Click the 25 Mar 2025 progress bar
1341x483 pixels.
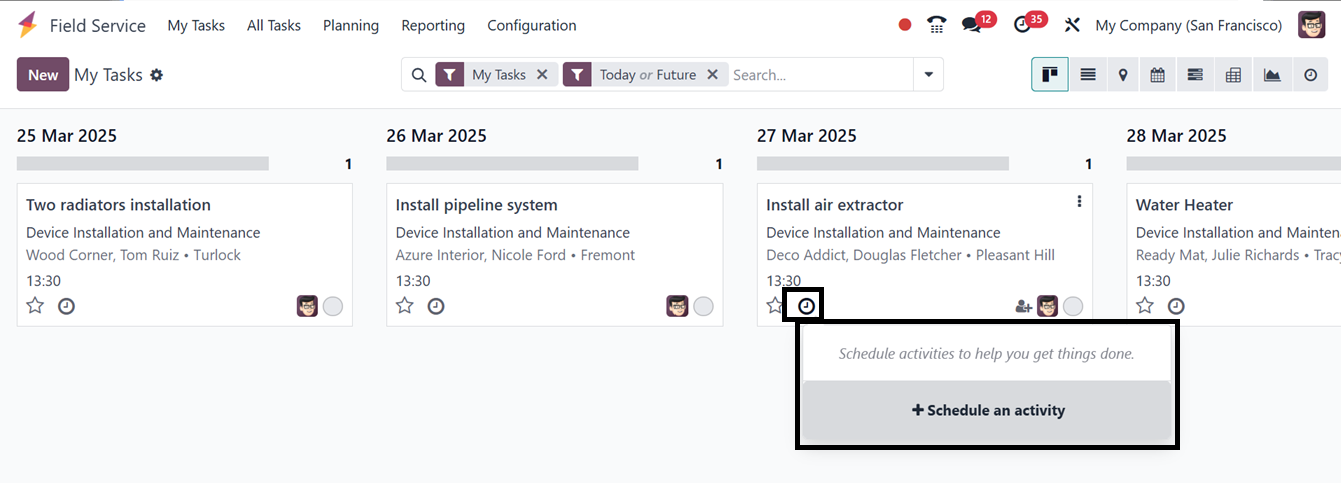tap(143, 164)
